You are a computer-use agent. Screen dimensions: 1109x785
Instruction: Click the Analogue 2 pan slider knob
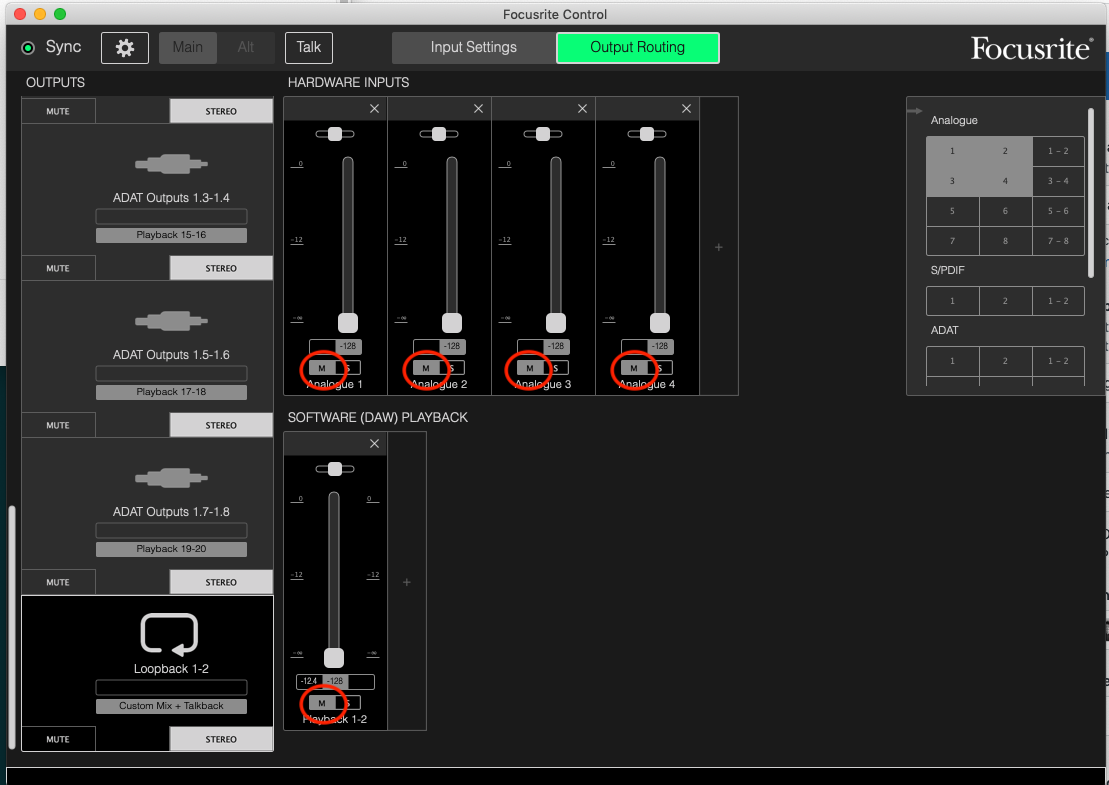pos(439,134)
